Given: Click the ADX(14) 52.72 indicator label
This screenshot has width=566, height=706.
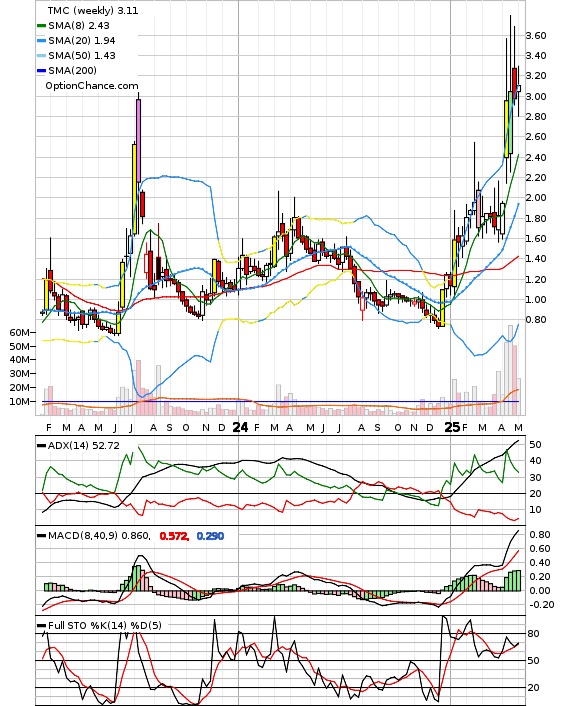Looking at the screenshot, I should [x=84, y=446].
